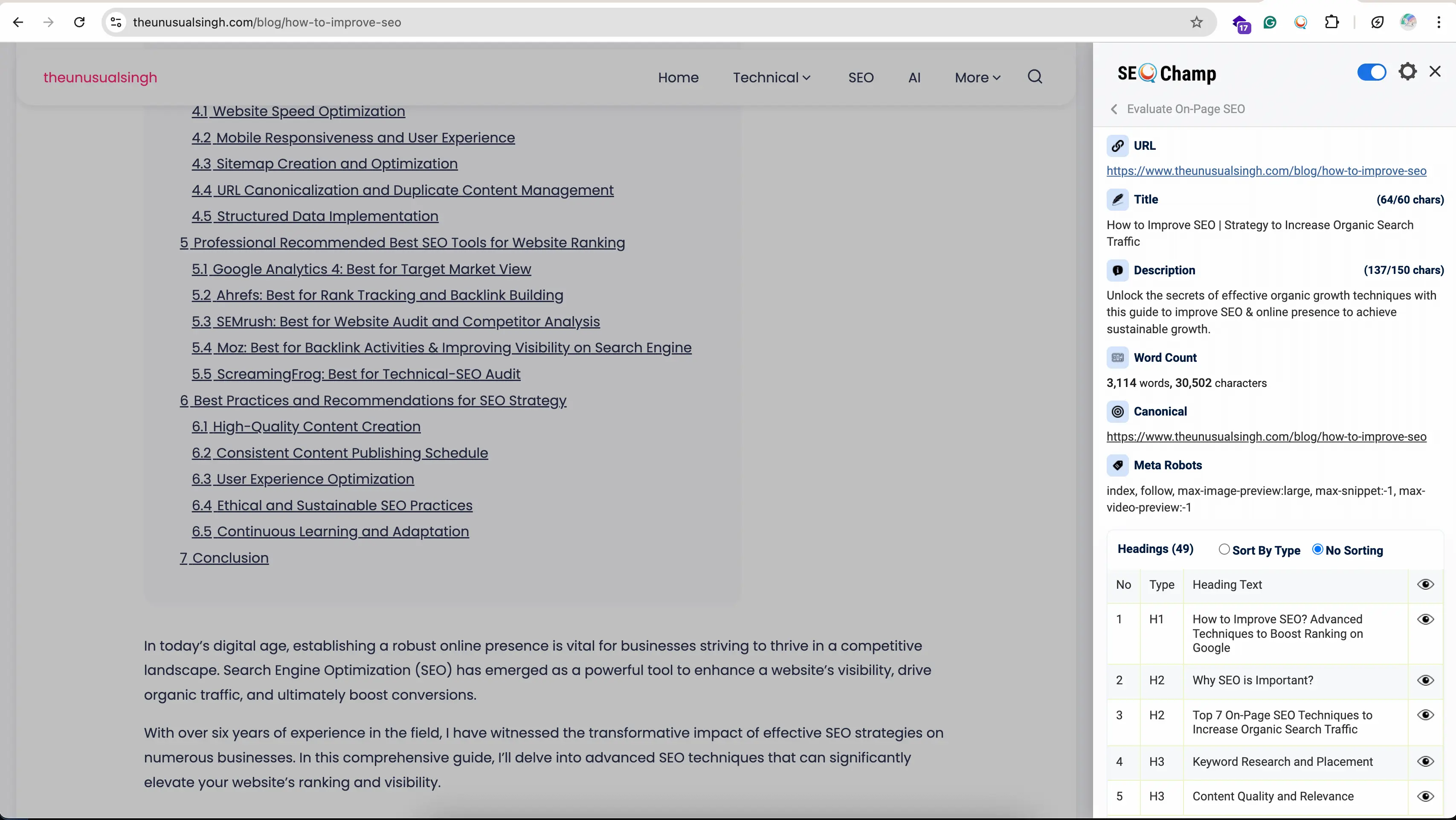Jump to 4.1 Website Speed Optimization

298,111
